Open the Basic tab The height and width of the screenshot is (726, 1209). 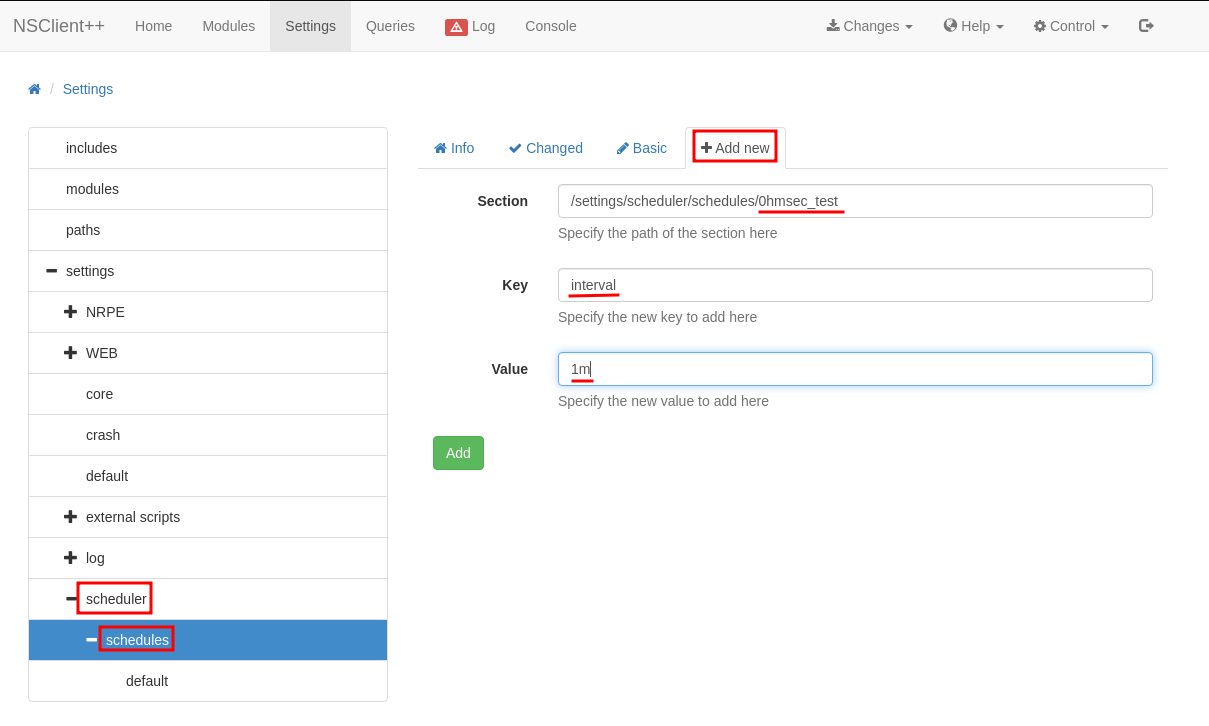tap(641, 148)
